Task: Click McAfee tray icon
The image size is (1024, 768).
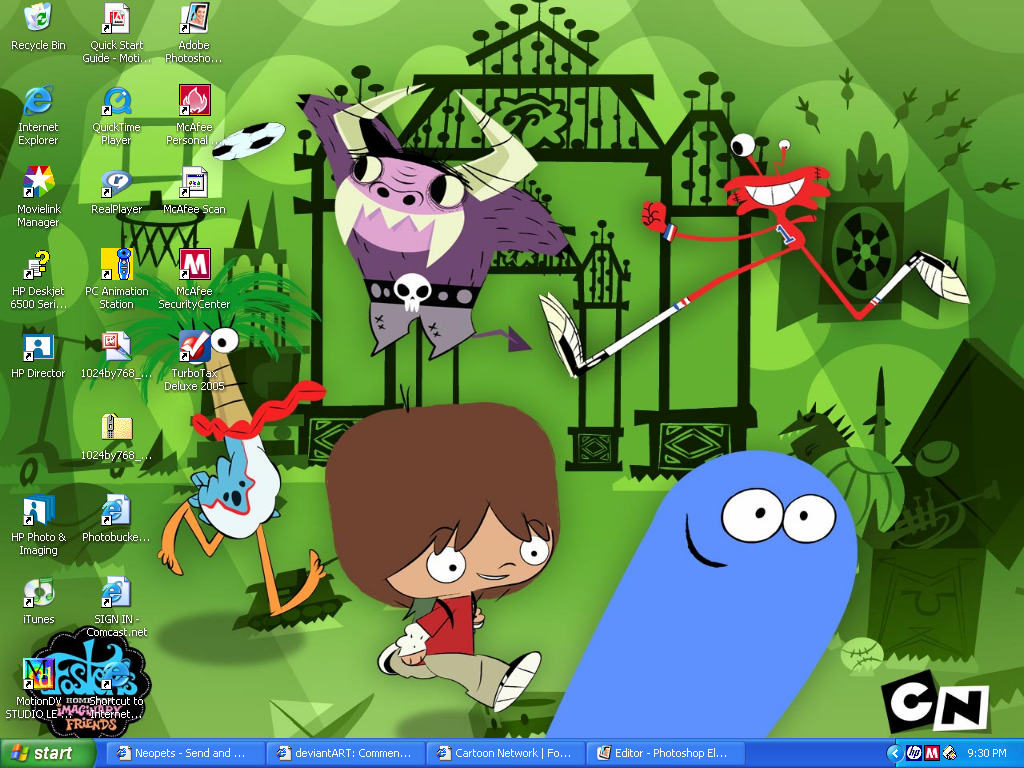Action: tap(931, 753)
